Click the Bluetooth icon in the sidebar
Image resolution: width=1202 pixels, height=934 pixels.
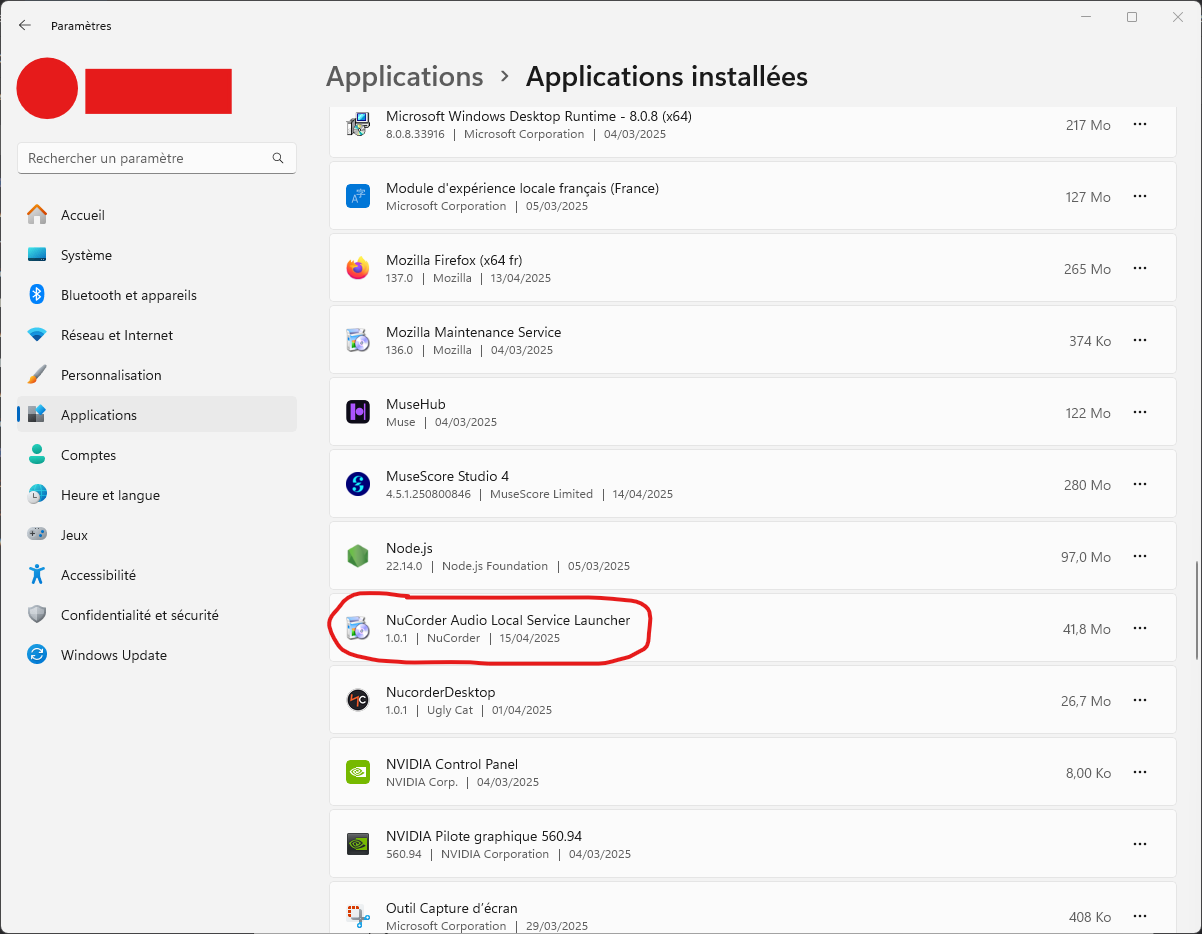click(x=37, y=295)
